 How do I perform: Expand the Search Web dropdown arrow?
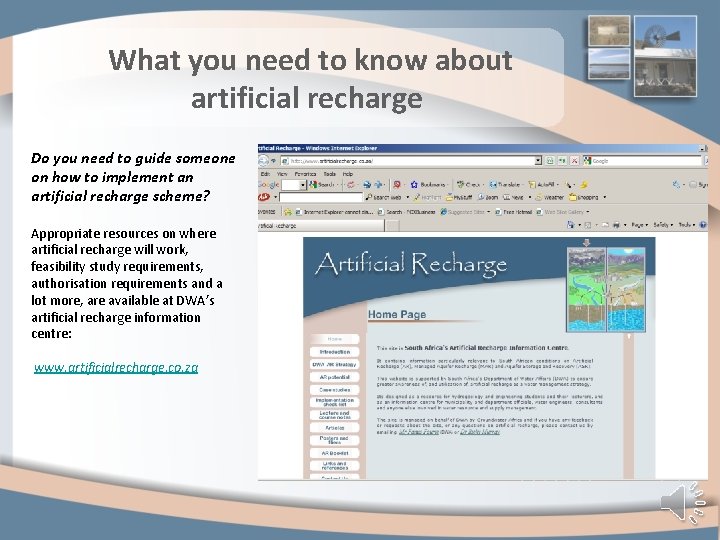pos(407,197)
